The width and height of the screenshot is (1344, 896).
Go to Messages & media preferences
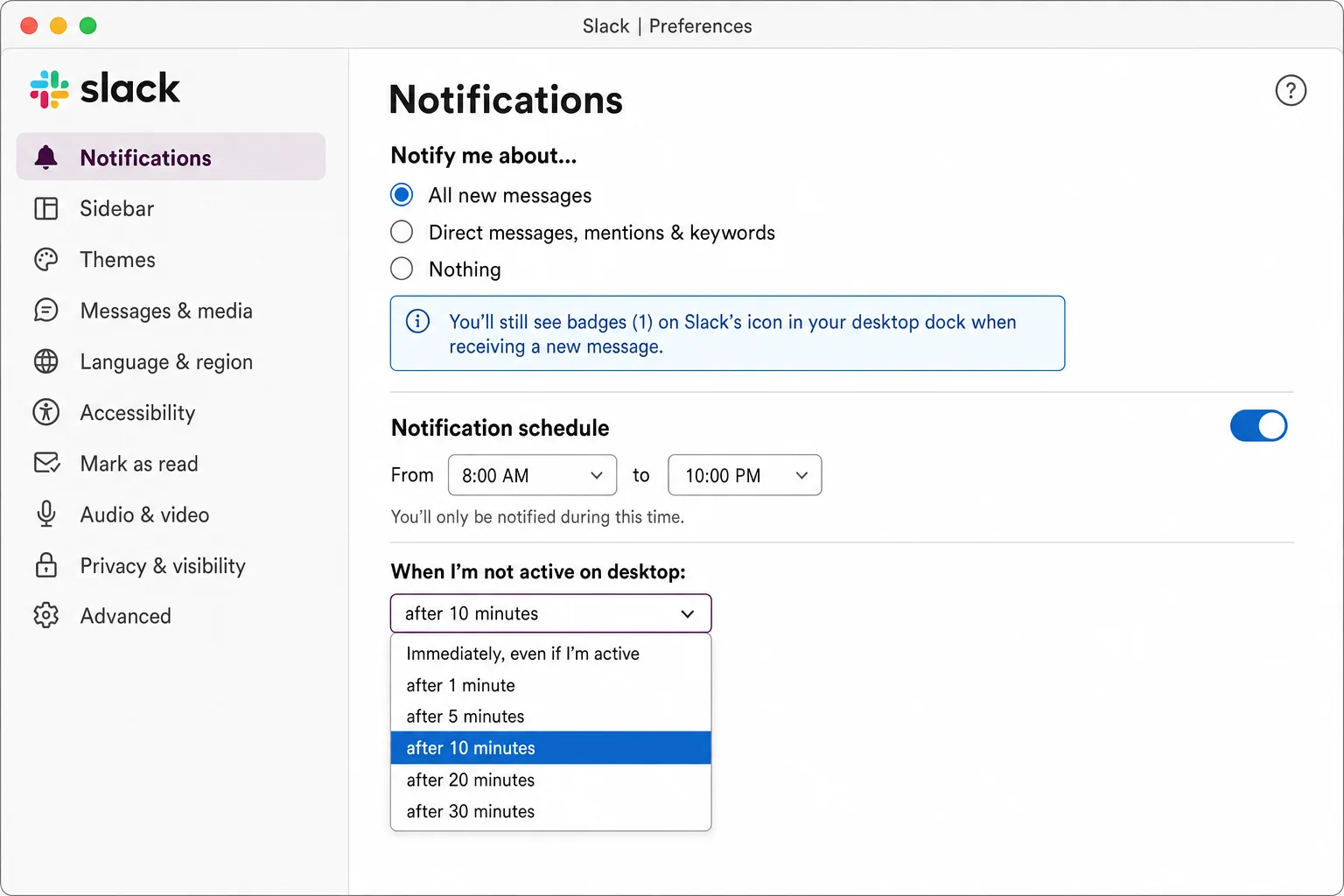pyautogui.click(x=171, y=311)
